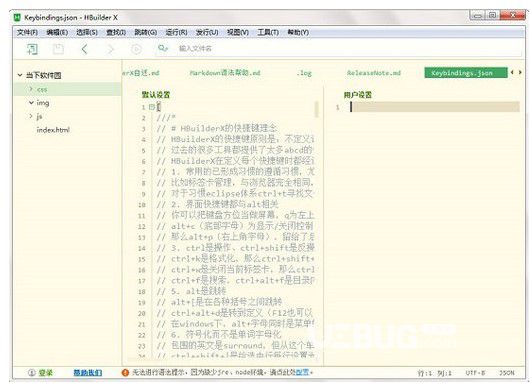Click the HBuilder X app icon in the title bar

coord(17,17)
